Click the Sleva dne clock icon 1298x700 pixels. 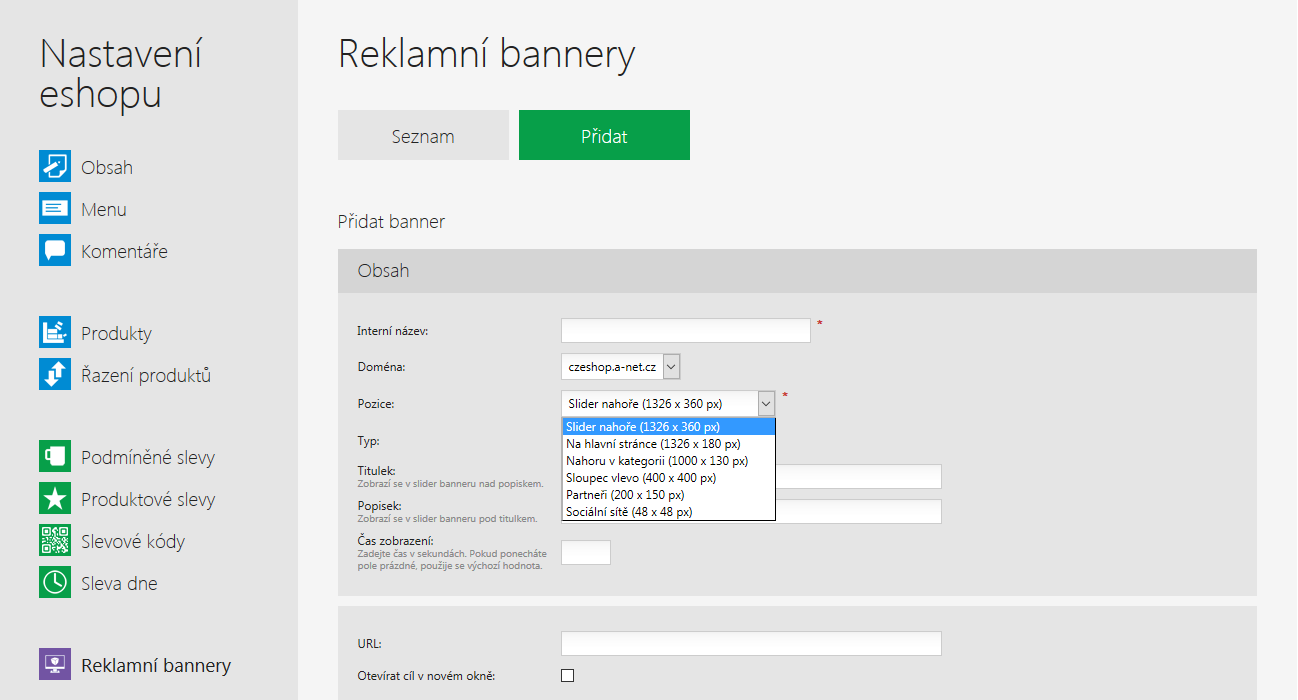55,582
